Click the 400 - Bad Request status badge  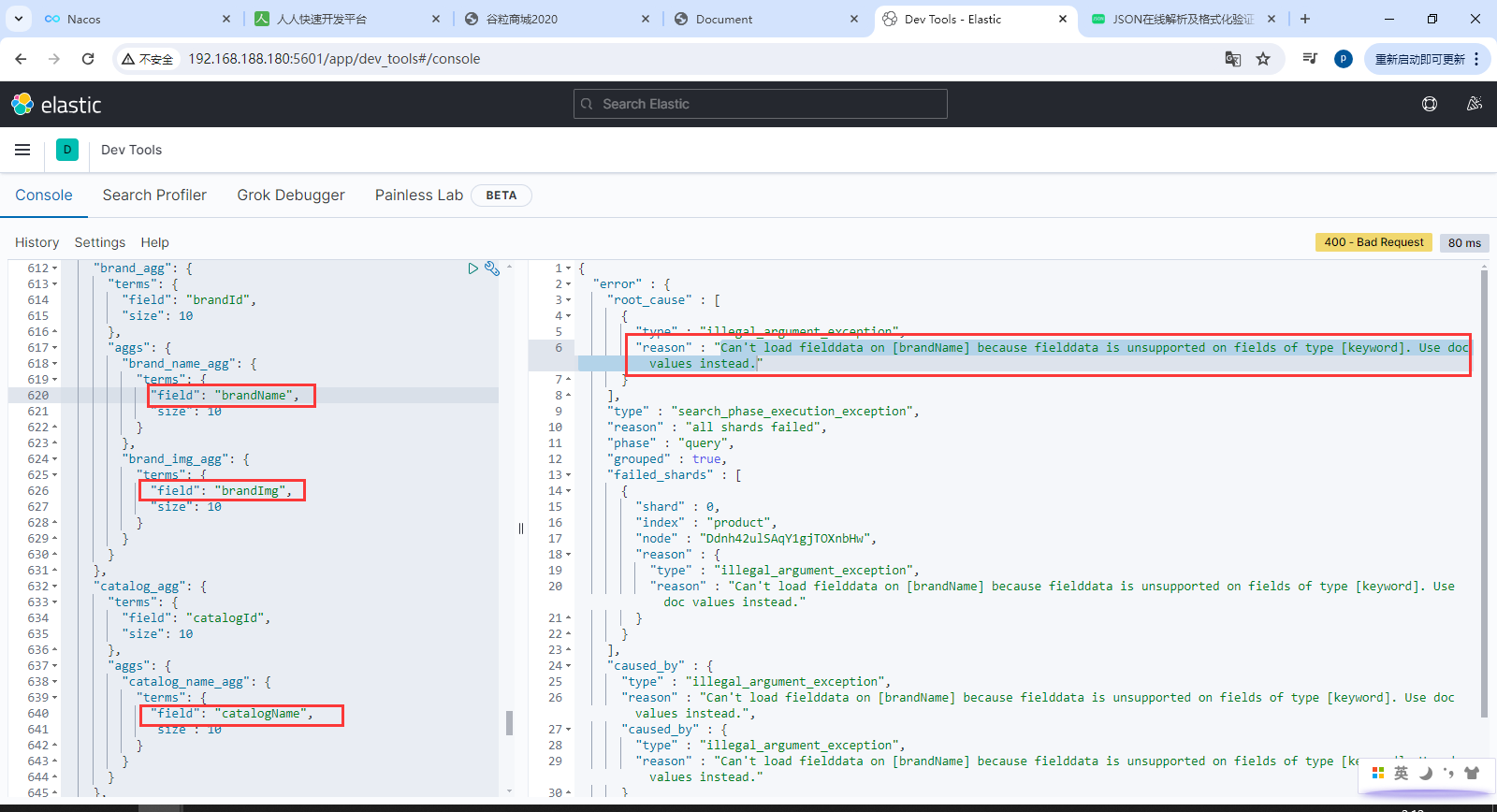(x=1373, y=242)
